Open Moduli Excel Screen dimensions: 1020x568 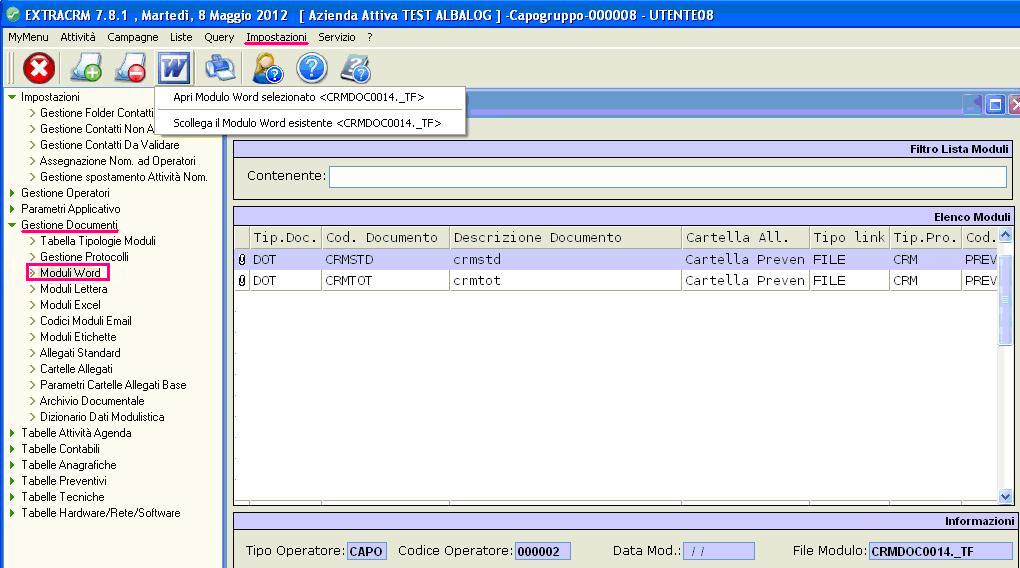coord(70,304)
